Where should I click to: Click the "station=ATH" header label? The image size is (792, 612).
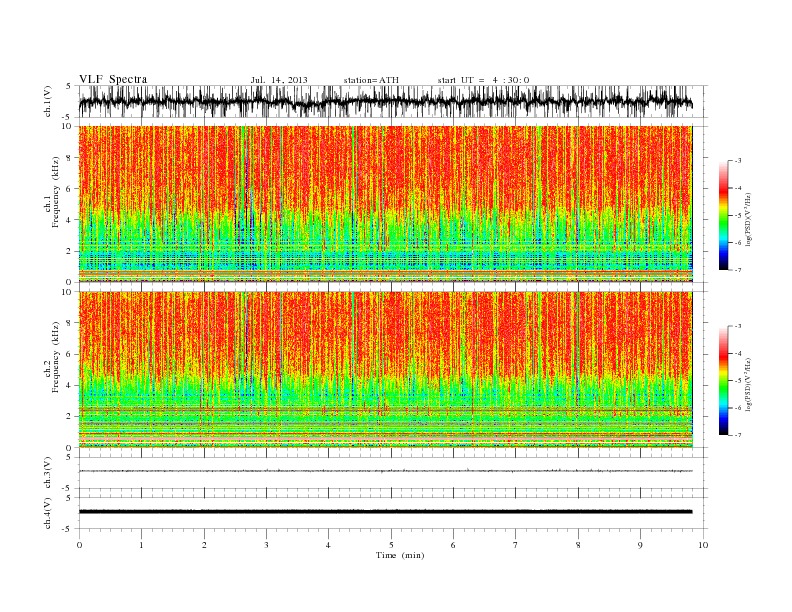371,80
